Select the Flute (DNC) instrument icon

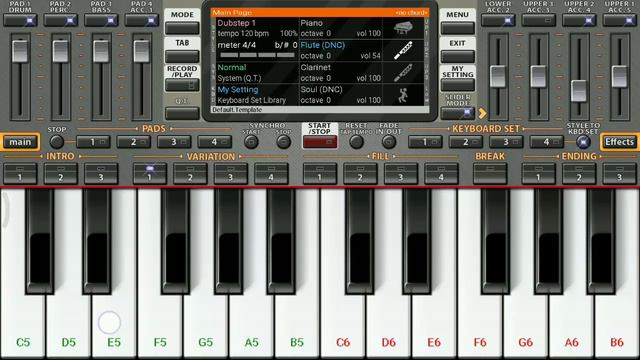pyautogui.click(x=403, y=50)
